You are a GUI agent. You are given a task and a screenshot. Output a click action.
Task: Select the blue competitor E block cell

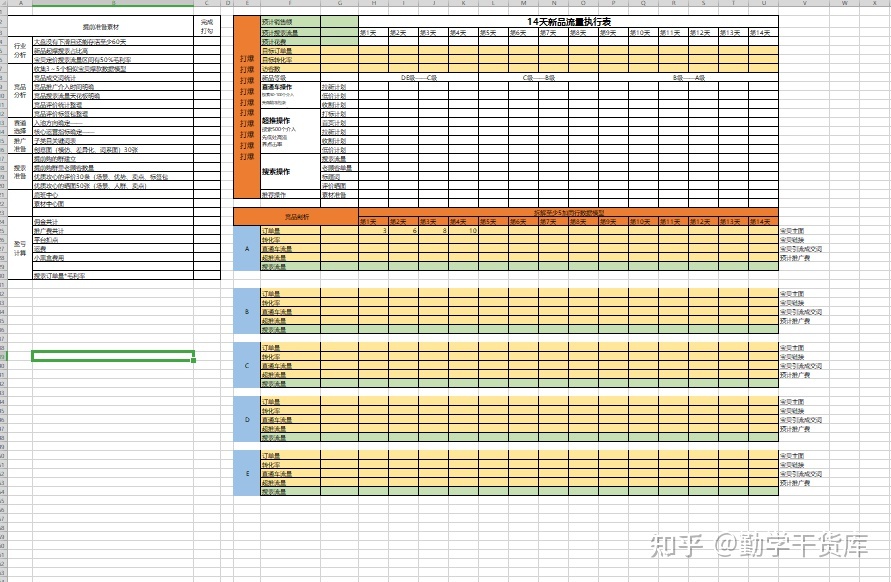click(246, 473)
